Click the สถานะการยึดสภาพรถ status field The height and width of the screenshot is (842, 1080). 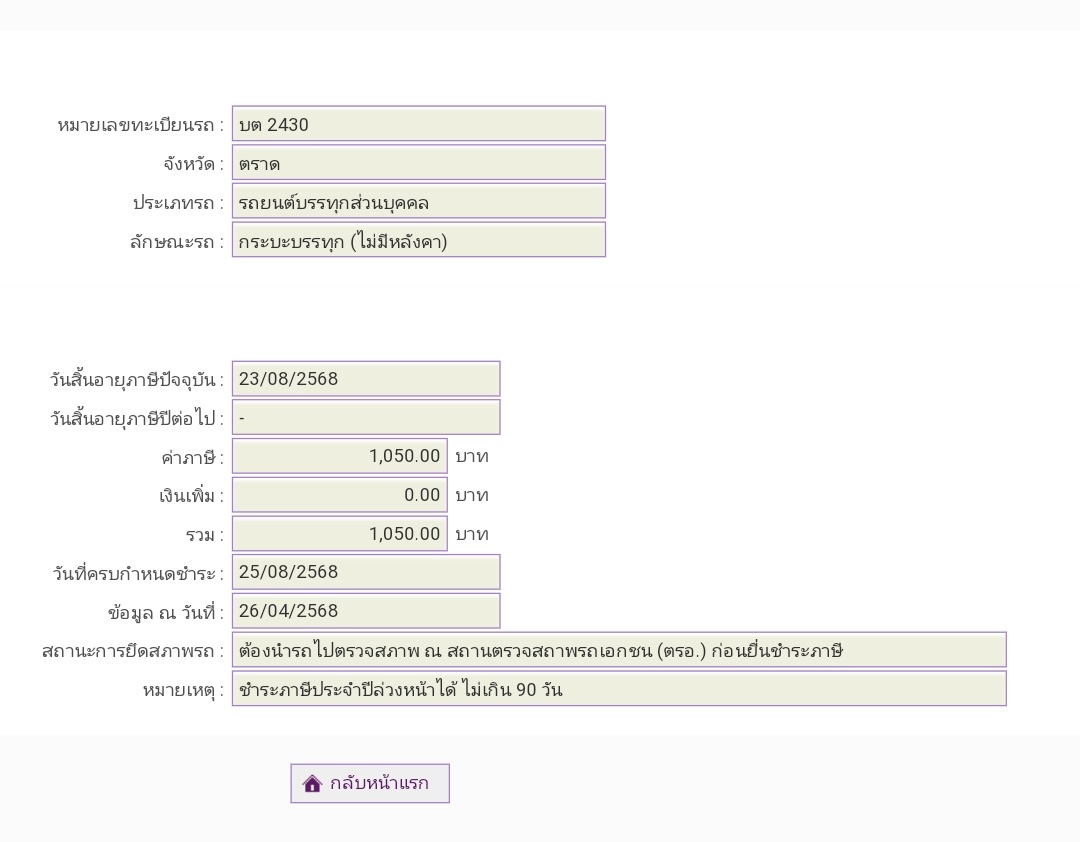(x=618, y=650)
